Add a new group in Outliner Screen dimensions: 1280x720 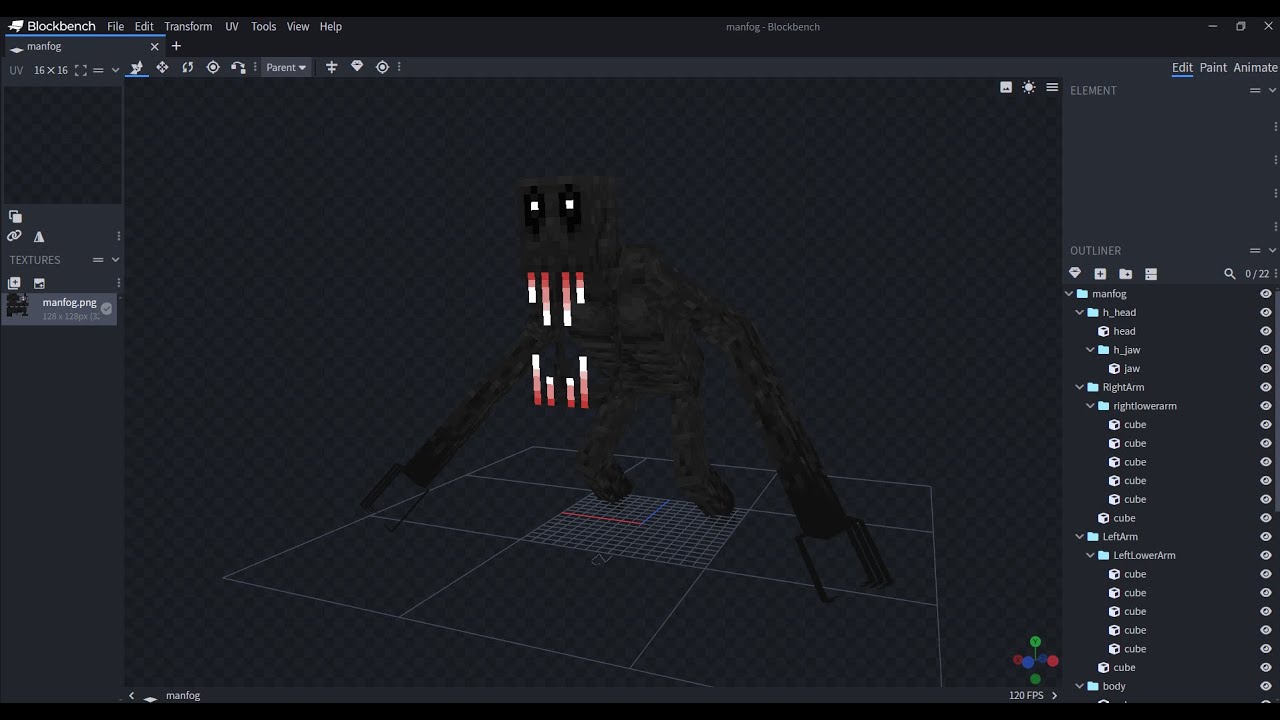[x=1125, y=273]
